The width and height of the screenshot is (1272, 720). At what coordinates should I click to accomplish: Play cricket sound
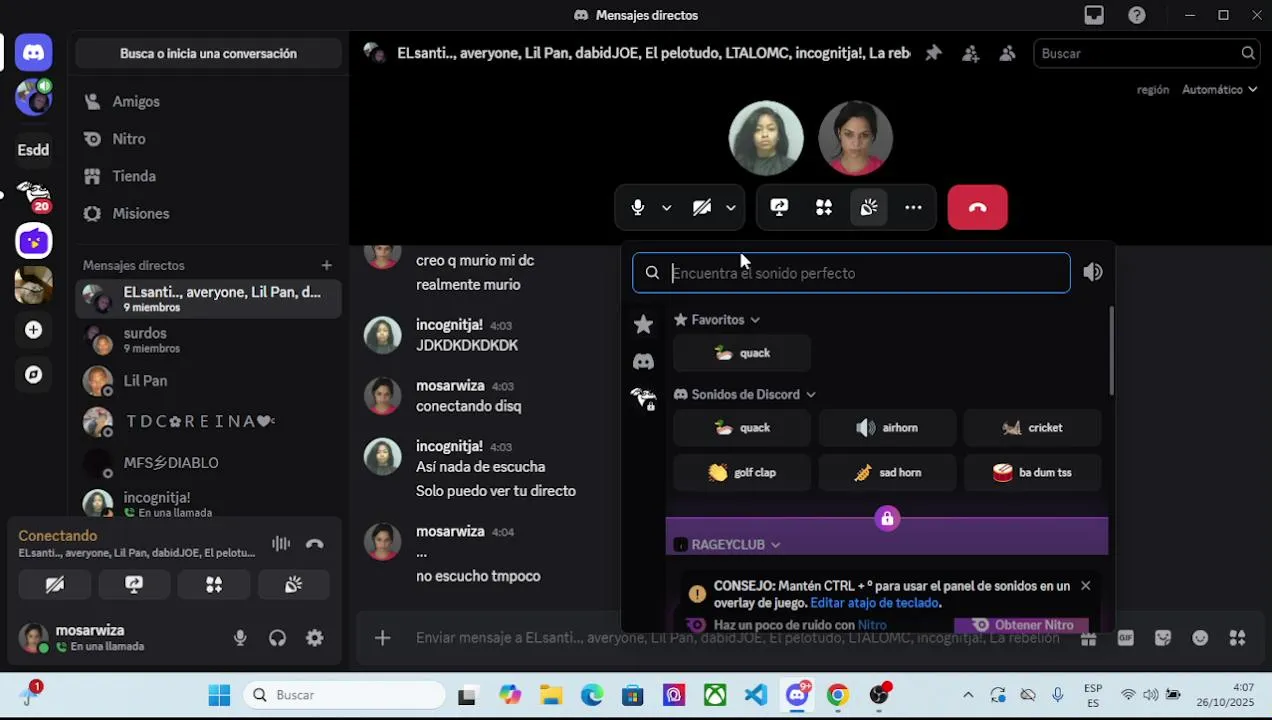(x=1032, y=428)
